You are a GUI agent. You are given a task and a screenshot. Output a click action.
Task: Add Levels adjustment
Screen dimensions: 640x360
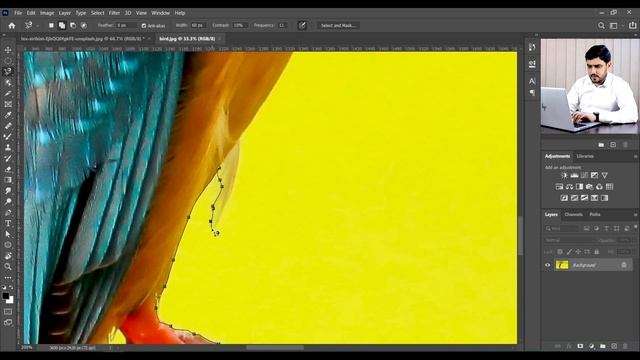point(574,176)
